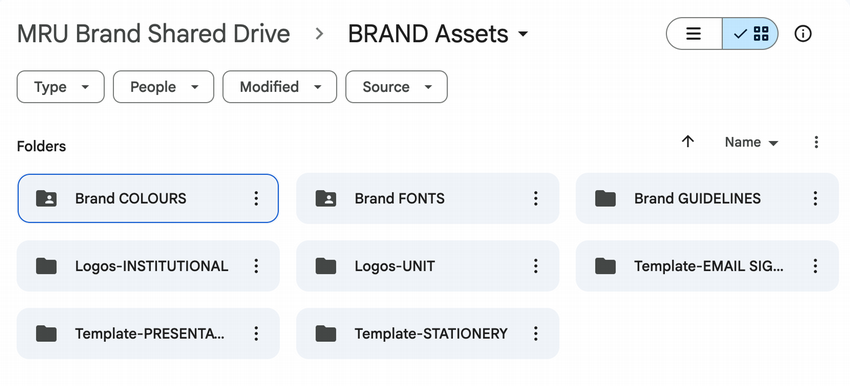Click the Brand FONTS shared folder icon
The width and height of the screenshot is (850, 386).
tap(326, 198)
